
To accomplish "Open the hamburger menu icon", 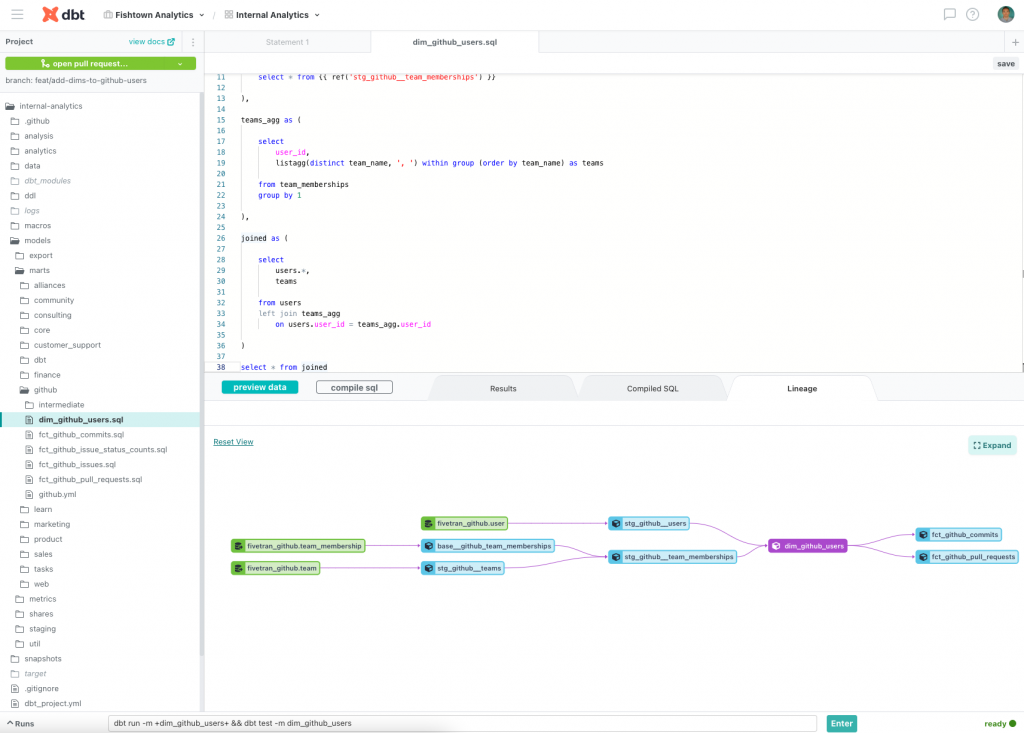I will click(17, 14).
